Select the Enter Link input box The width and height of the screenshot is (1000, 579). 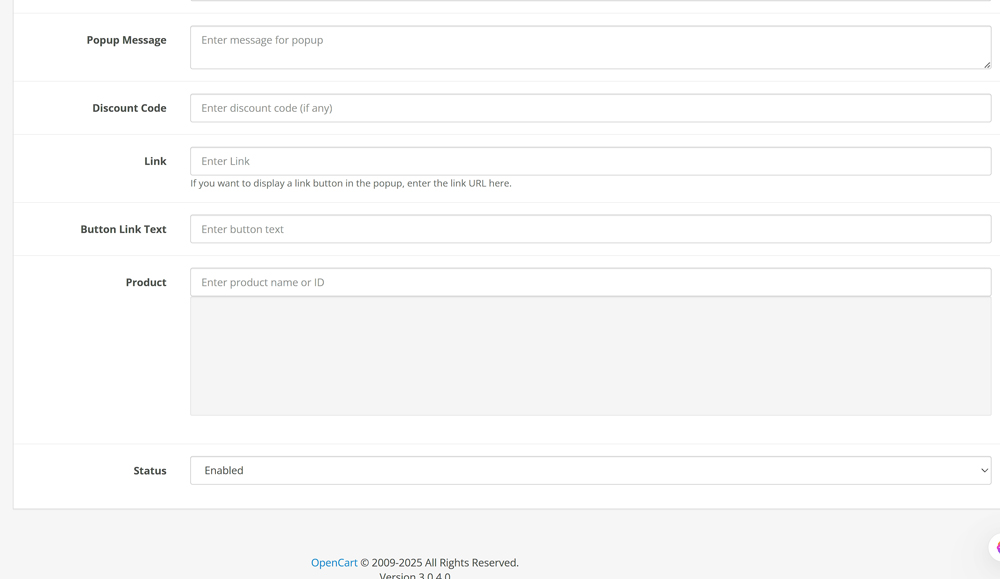[590, 161]
